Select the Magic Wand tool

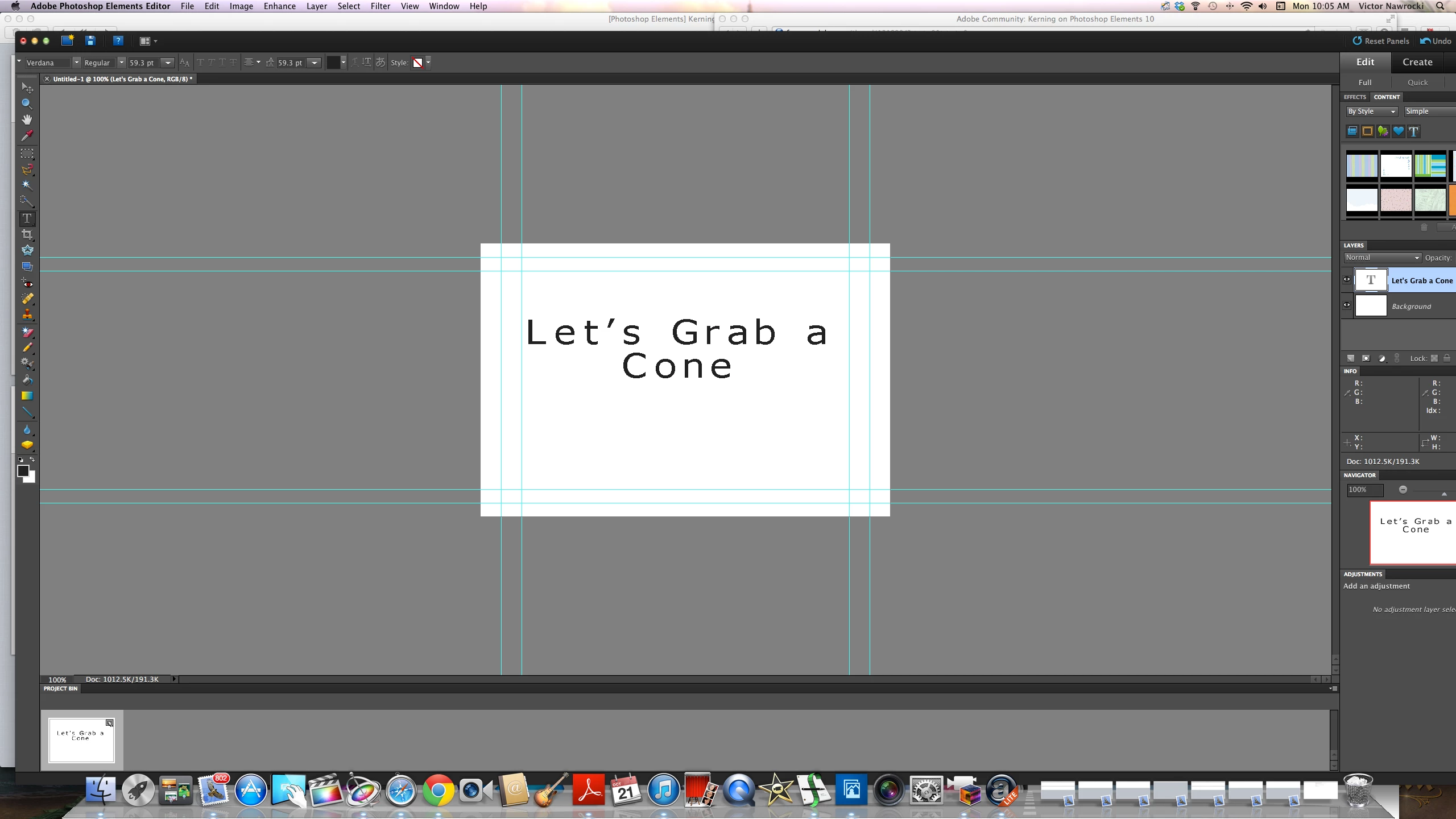27,185
